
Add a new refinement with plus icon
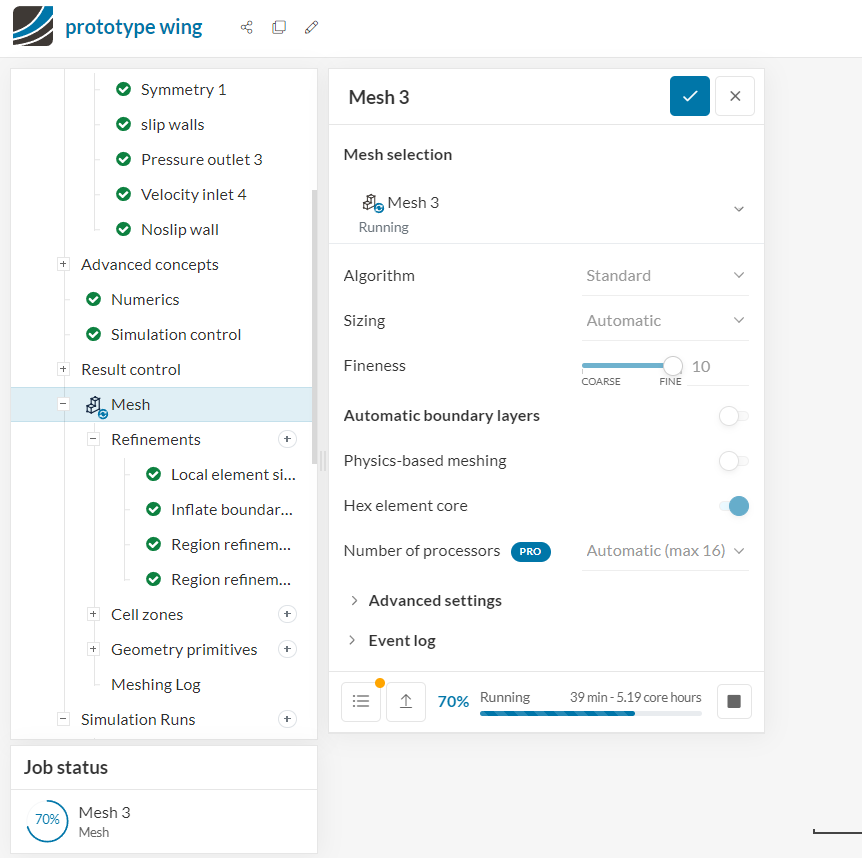(287, 439)
